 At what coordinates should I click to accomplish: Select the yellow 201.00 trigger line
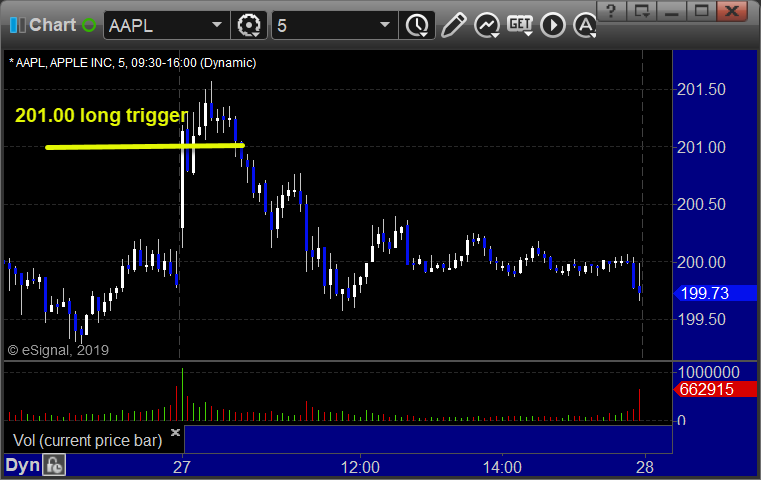(145, 146)
